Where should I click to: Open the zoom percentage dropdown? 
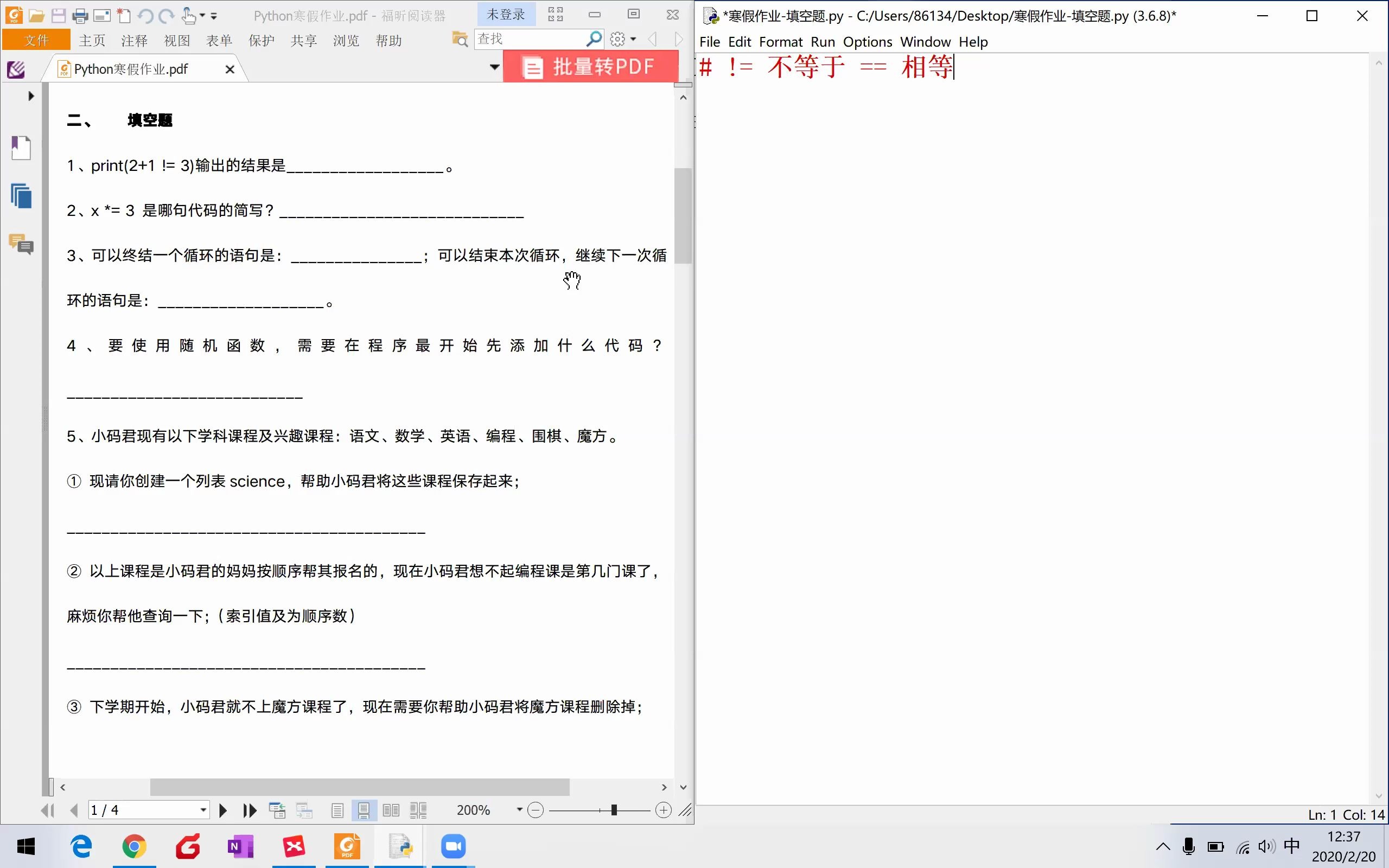pos(519,809)
